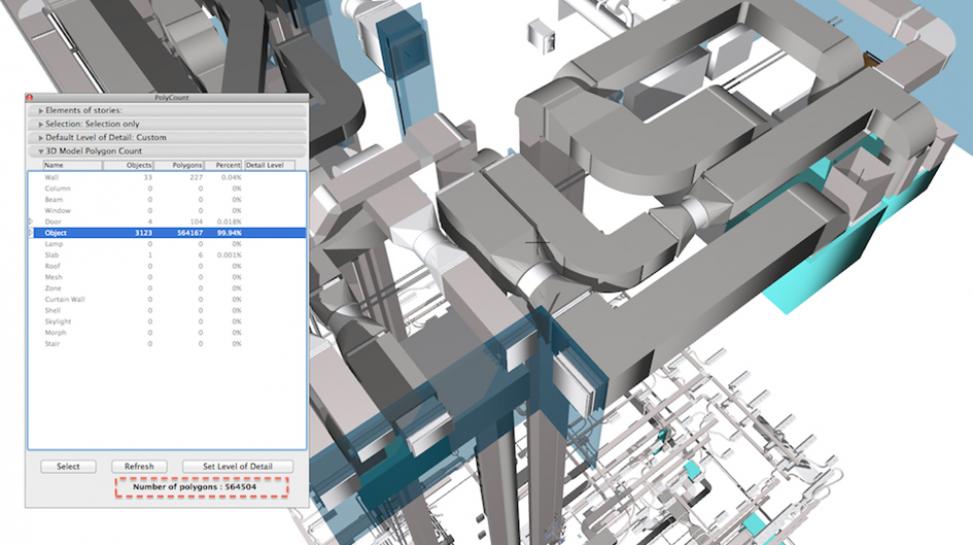The image size is (973, 545).
Task: Click the Set Level of Detail button
Action: pos(238,466)
